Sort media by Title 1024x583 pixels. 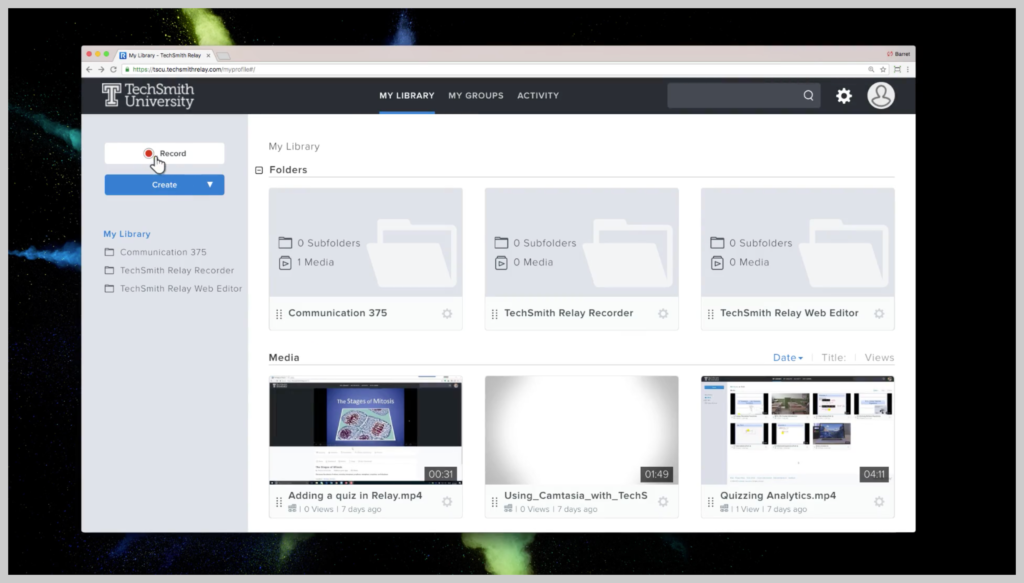833,358
